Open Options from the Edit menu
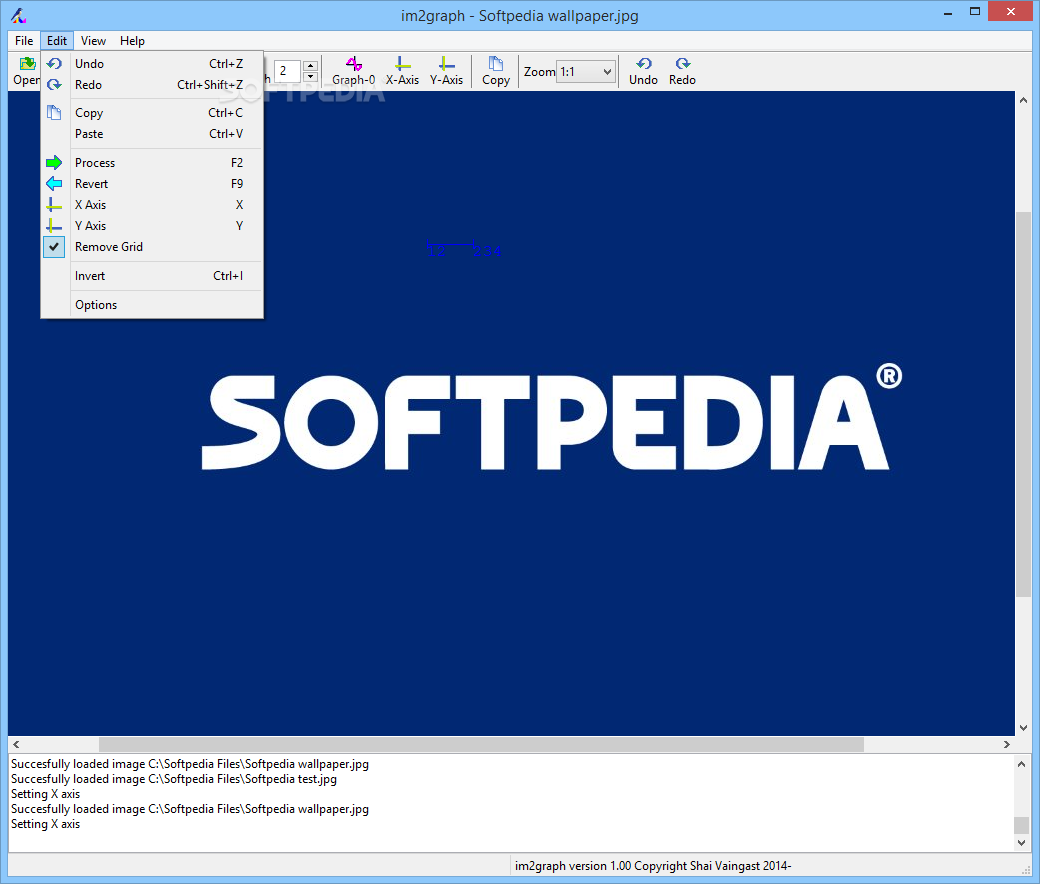1040x884 pixels. point(152,305)
